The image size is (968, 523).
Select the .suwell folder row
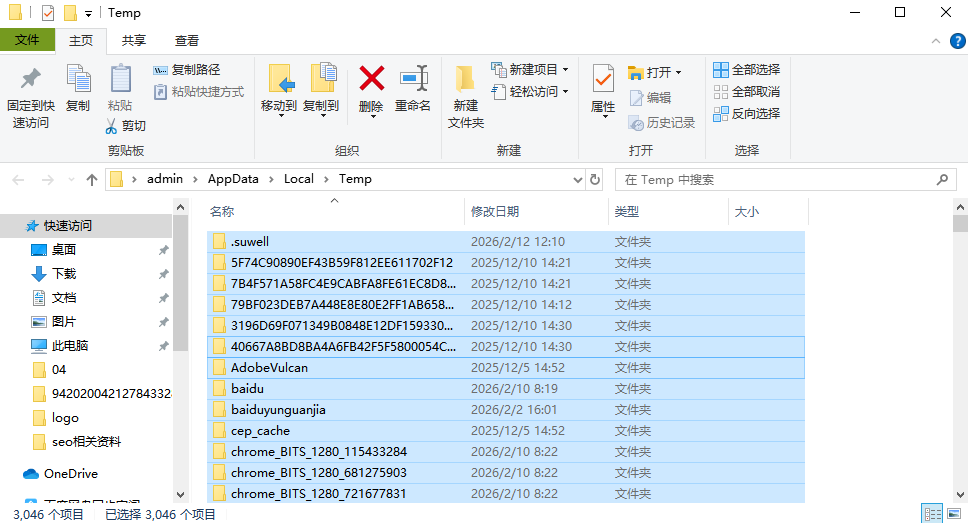click(506, 242)
